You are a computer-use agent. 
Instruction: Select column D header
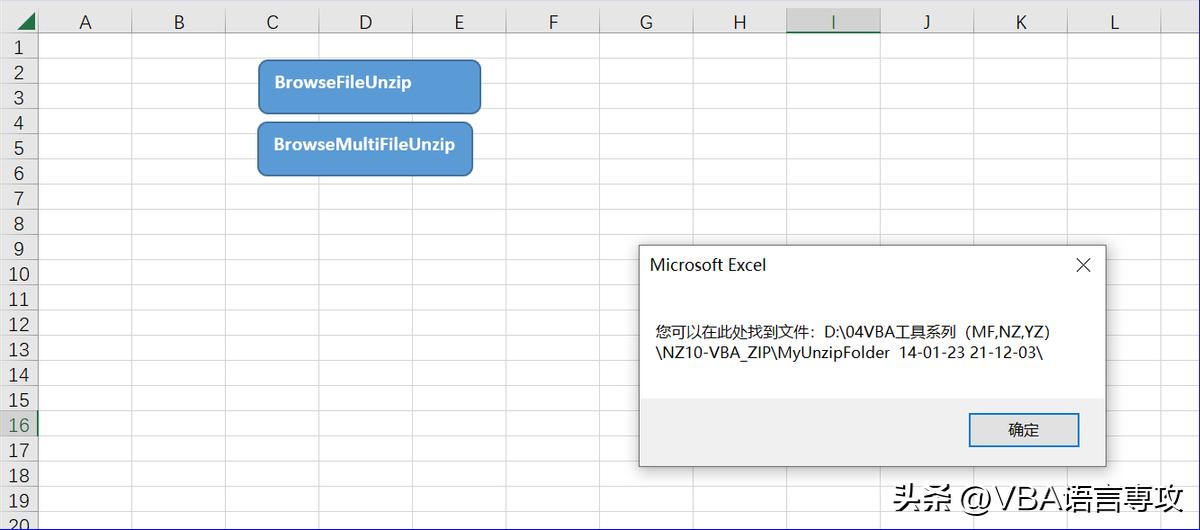[366, 22]
